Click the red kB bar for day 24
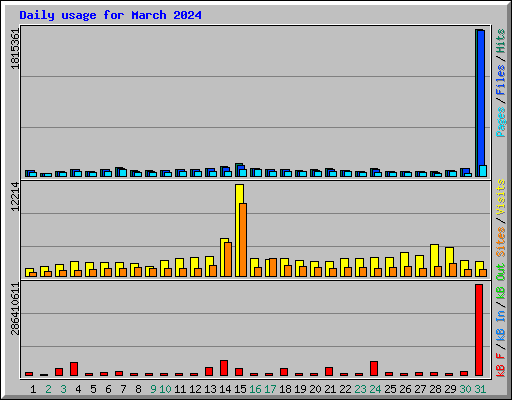 point(374,368)
